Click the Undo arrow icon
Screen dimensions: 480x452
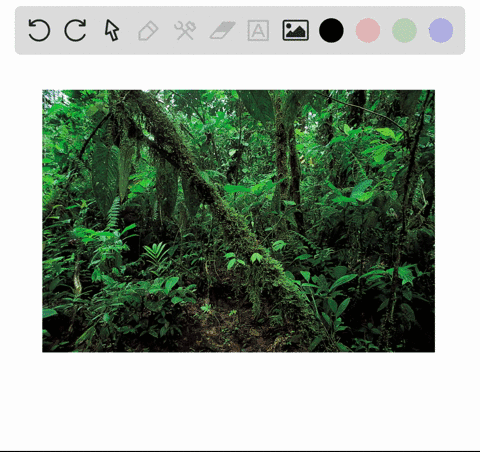[39, 30]
